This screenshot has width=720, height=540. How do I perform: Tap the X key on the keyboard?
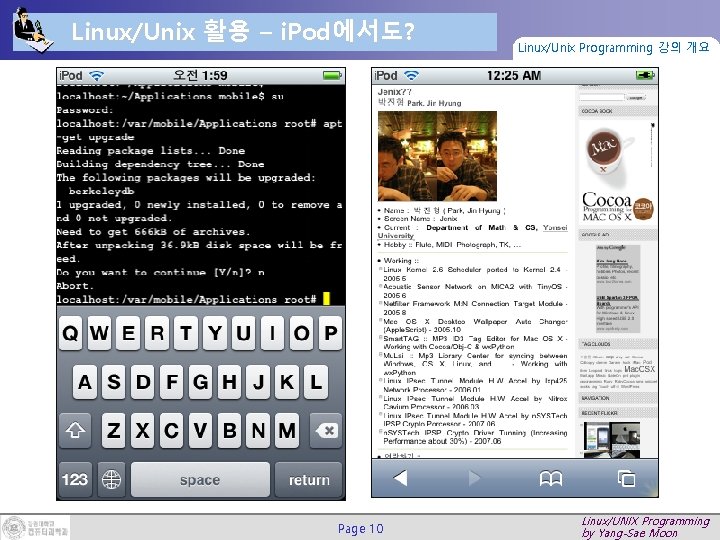[143, 430]
